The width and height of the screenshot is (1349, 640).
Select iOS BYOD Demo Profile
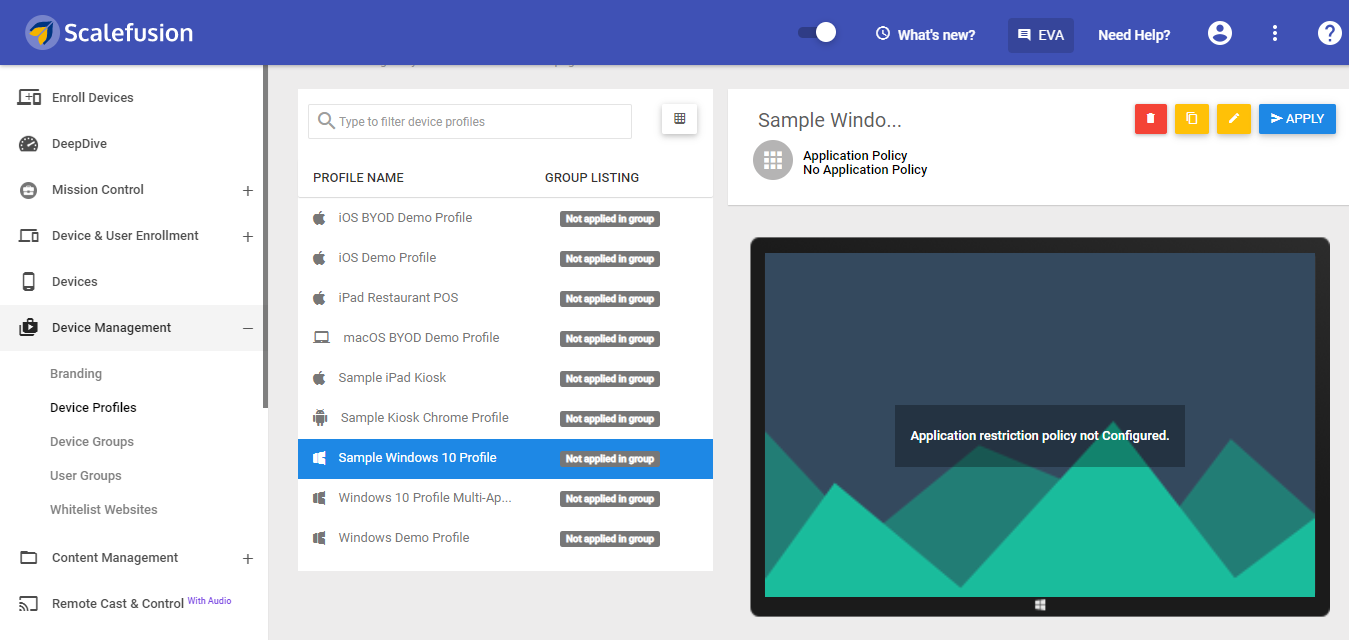click(x=505, y=218)
